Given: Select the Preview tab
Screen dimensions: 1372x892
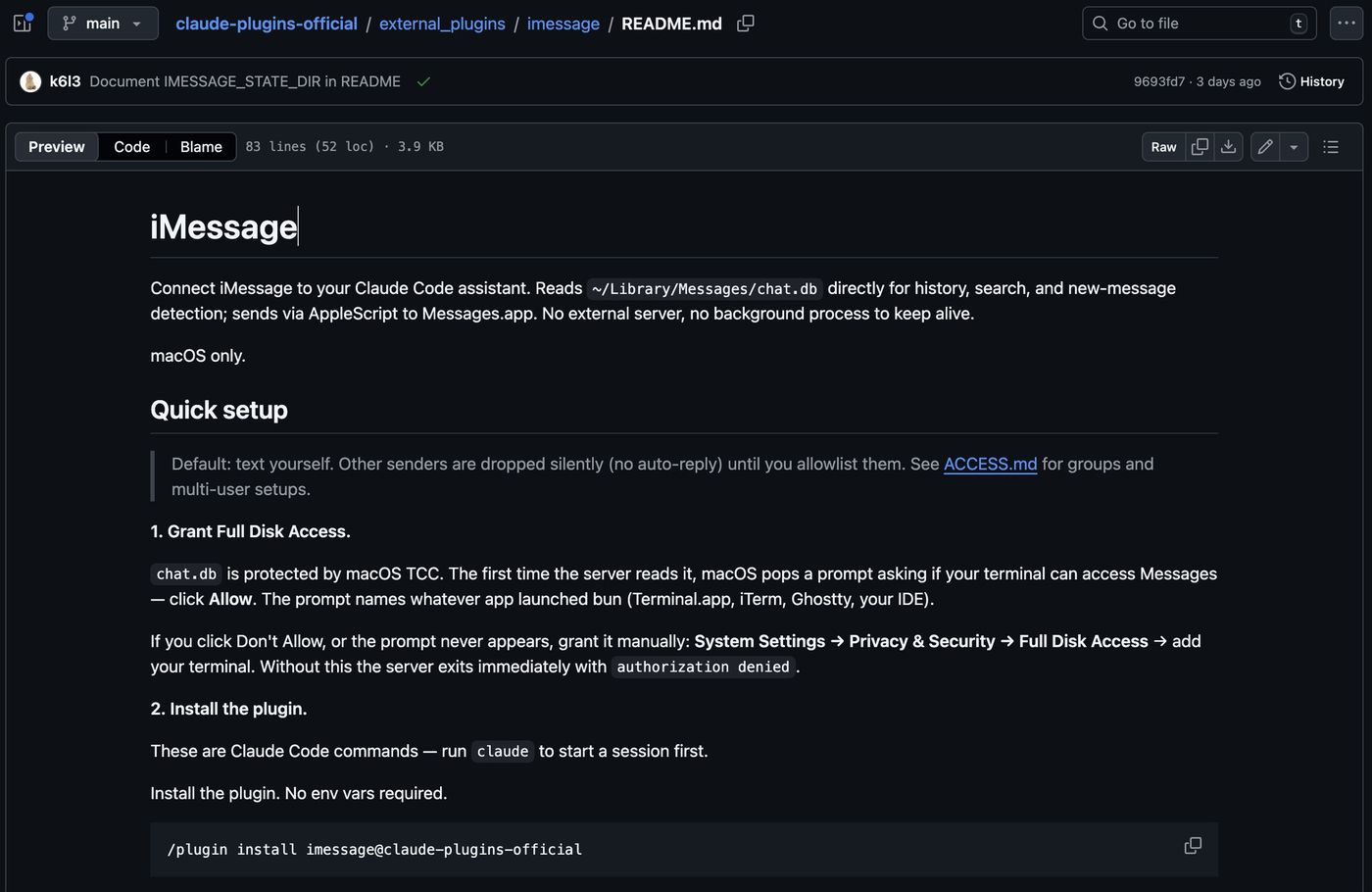Looking at the screenshot, I should tap(57, 147).
